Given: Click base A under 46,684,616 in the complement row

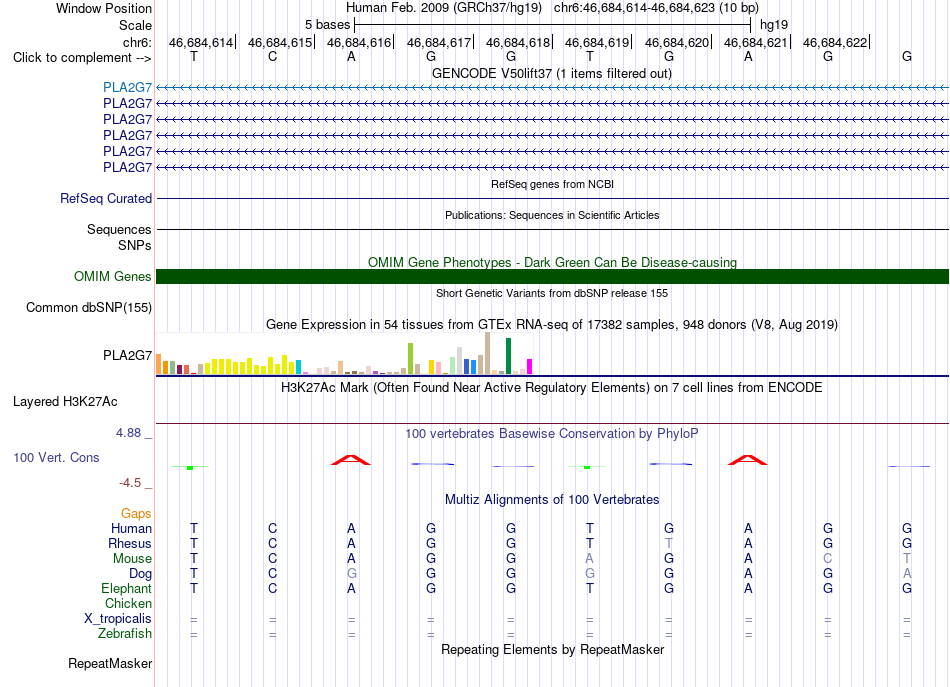Looking at the screenshot, I should point(351,57).
